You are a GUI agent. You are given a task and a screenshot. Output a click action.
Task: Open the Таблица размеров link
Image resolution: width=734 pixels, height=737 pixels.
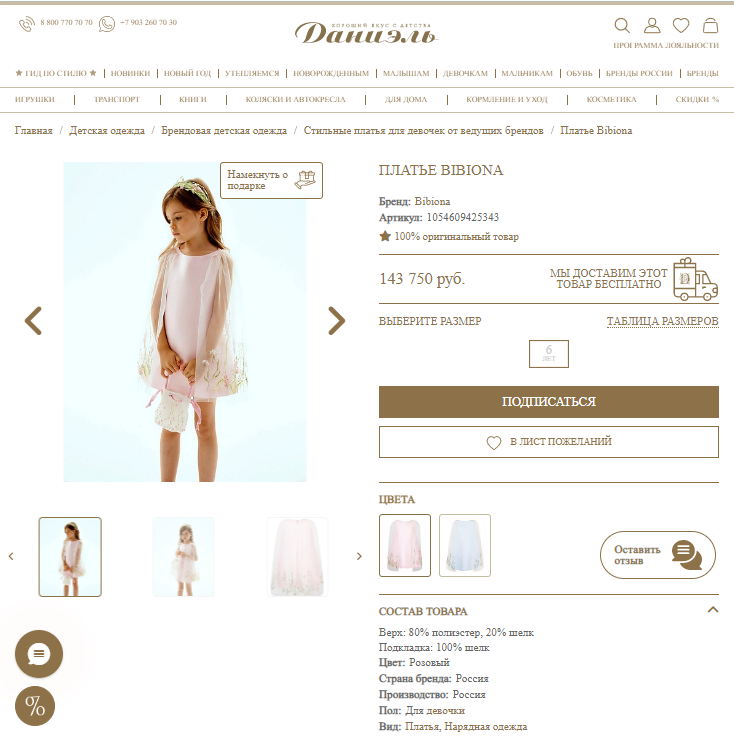[x=663, y=321]
